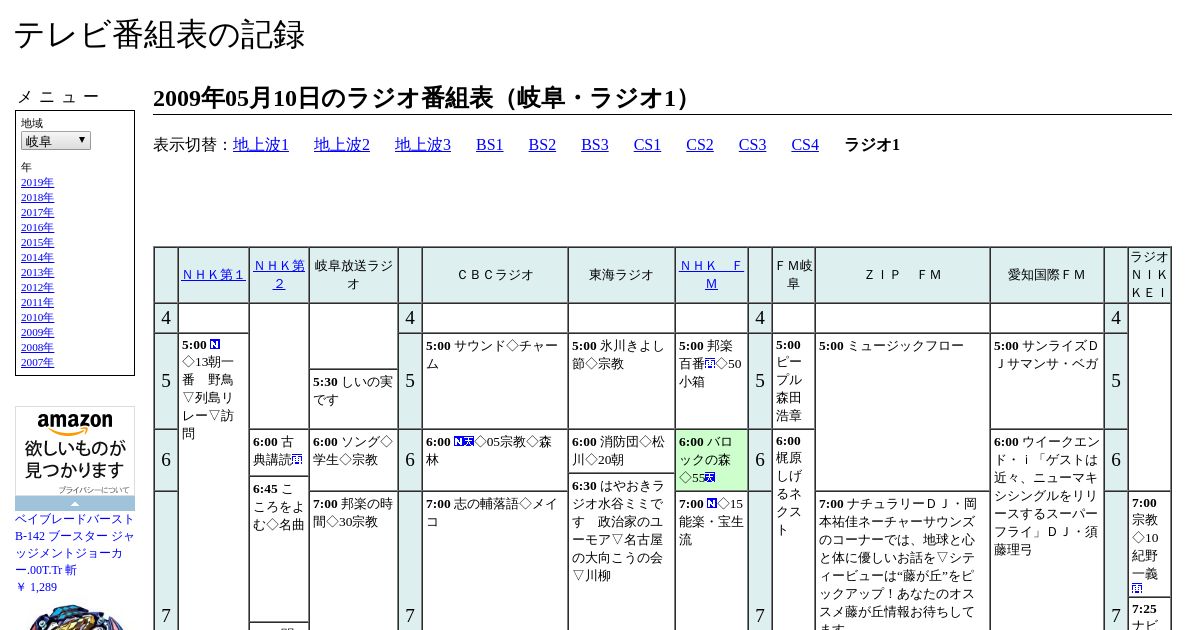Select the 5:00 サウンド◇チャーム program cell

[495, 381]
